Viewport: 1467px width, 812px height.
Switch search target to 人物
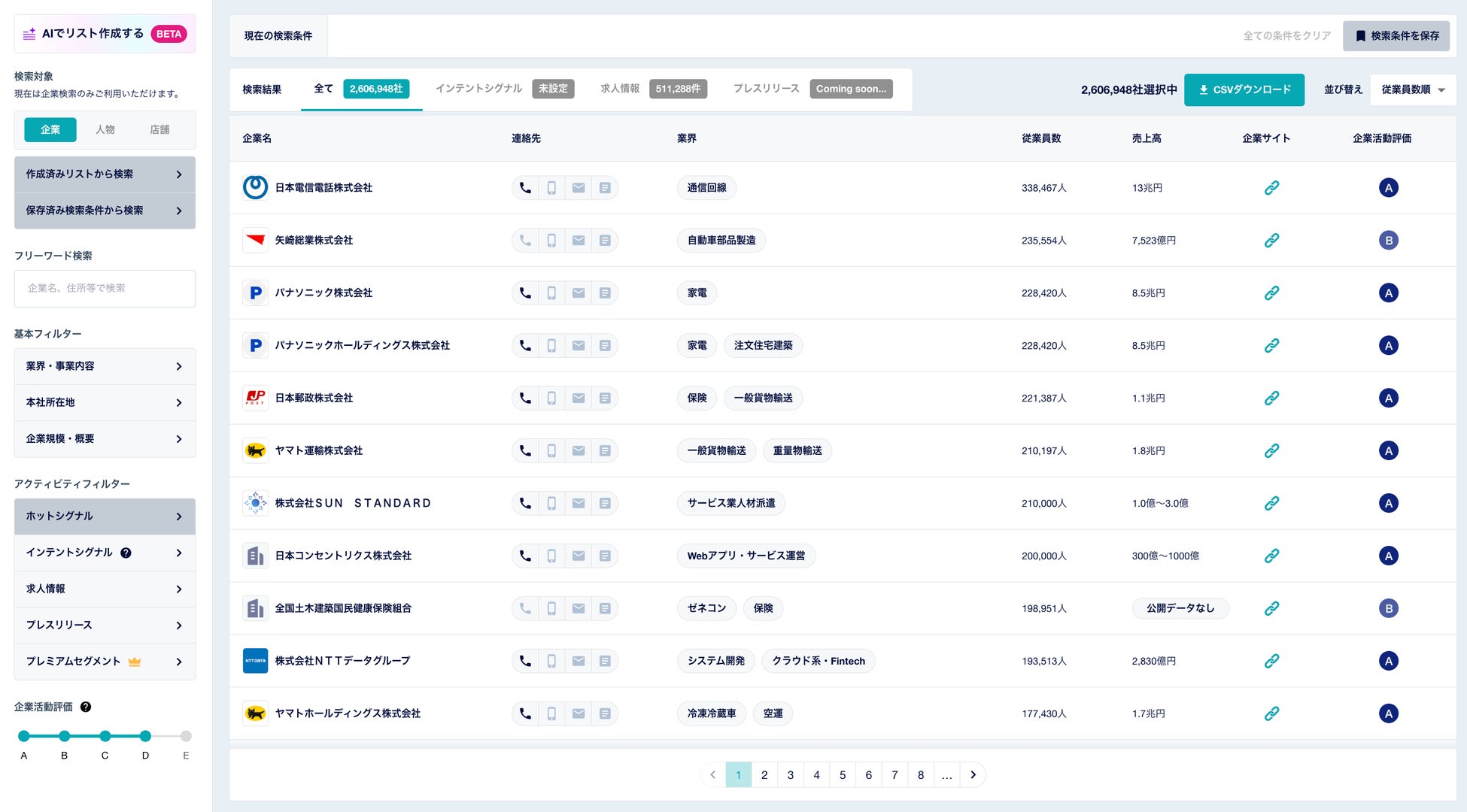click(x=105, y=129)
